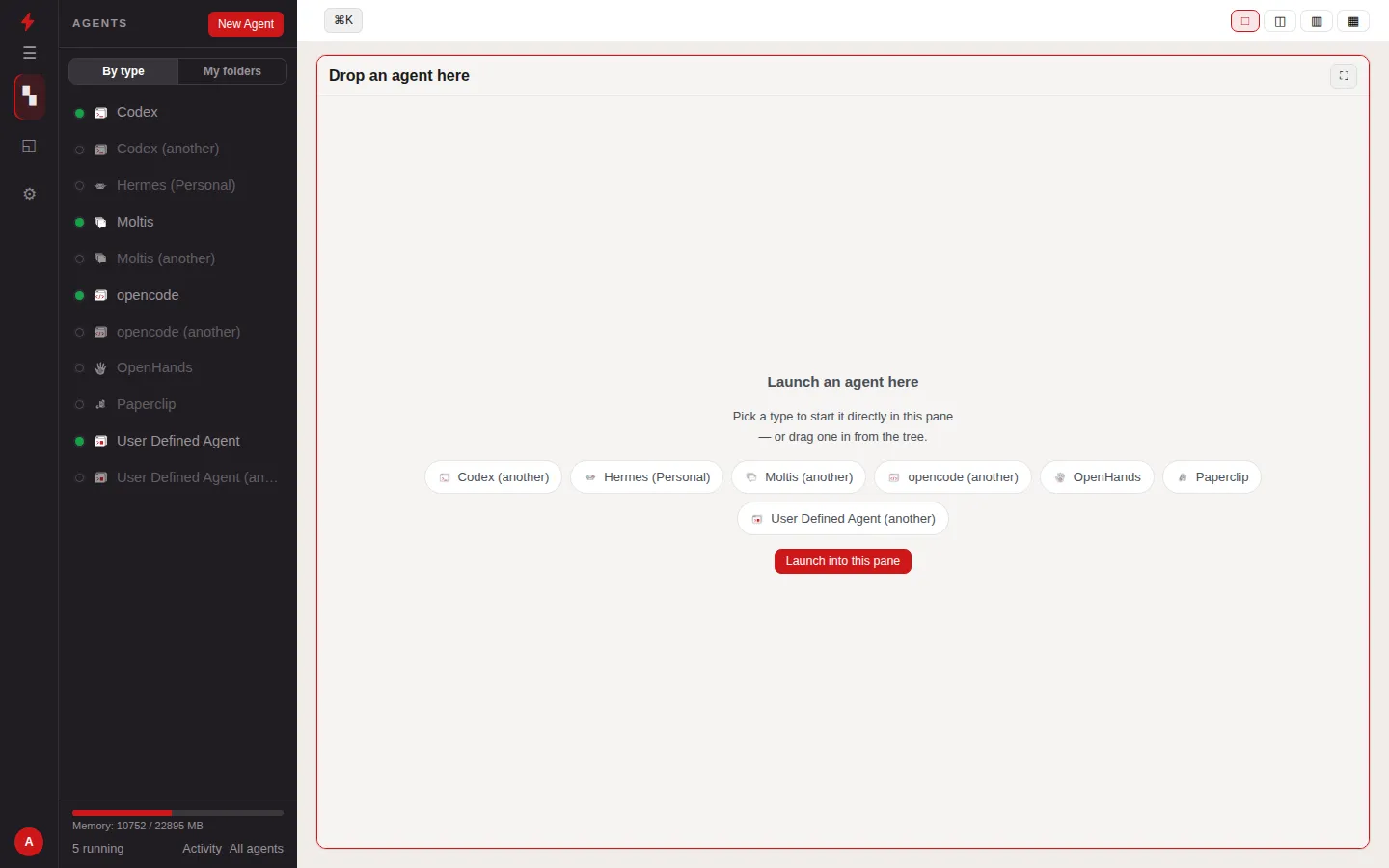Open settings via the gear icon

pyautogui.click(x=29, y=194)
